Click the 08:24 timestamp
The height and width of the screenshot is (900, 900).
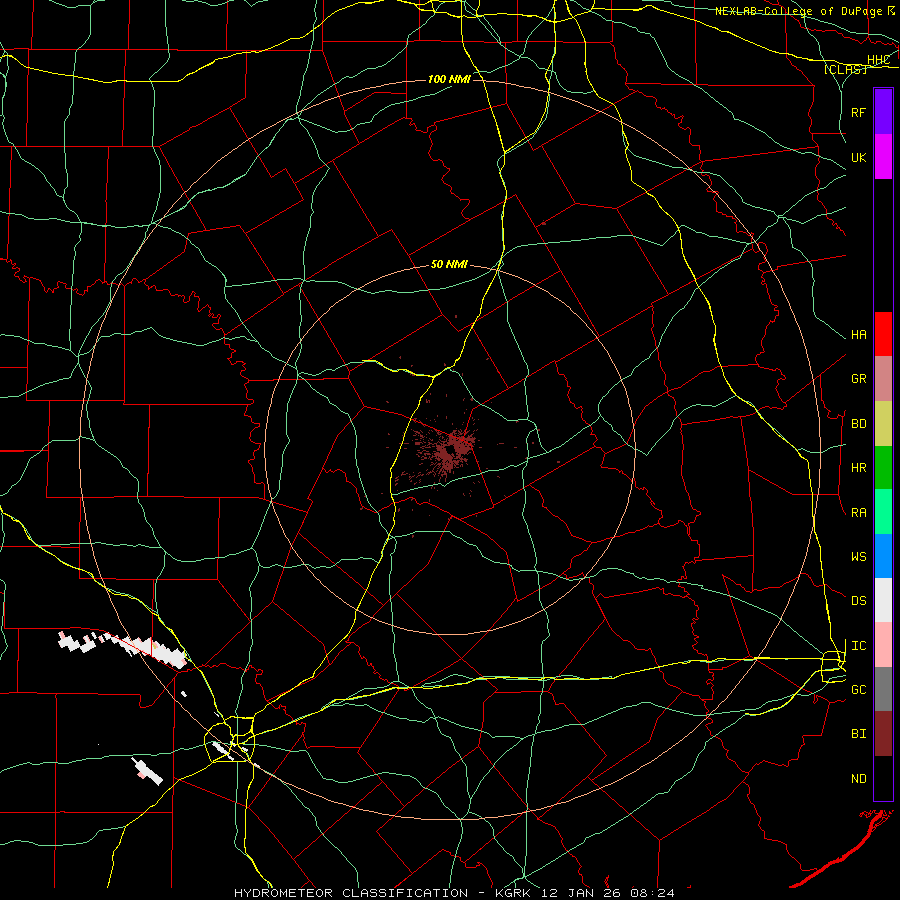651,893
